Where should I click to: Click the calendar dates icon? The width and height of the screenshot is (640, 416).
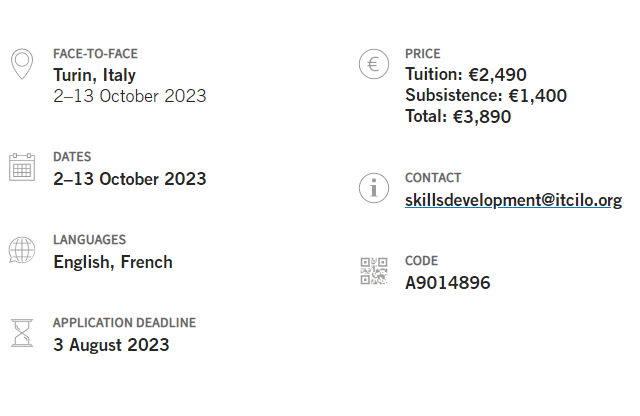(21, 167)
